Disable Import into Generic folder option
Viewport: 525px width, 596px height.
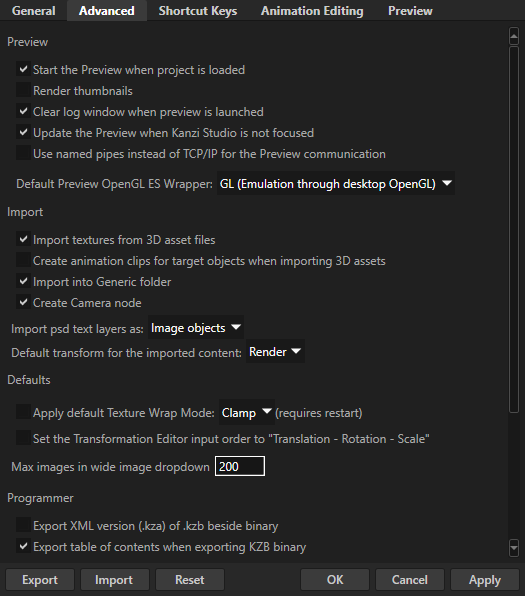pos(23,281)
